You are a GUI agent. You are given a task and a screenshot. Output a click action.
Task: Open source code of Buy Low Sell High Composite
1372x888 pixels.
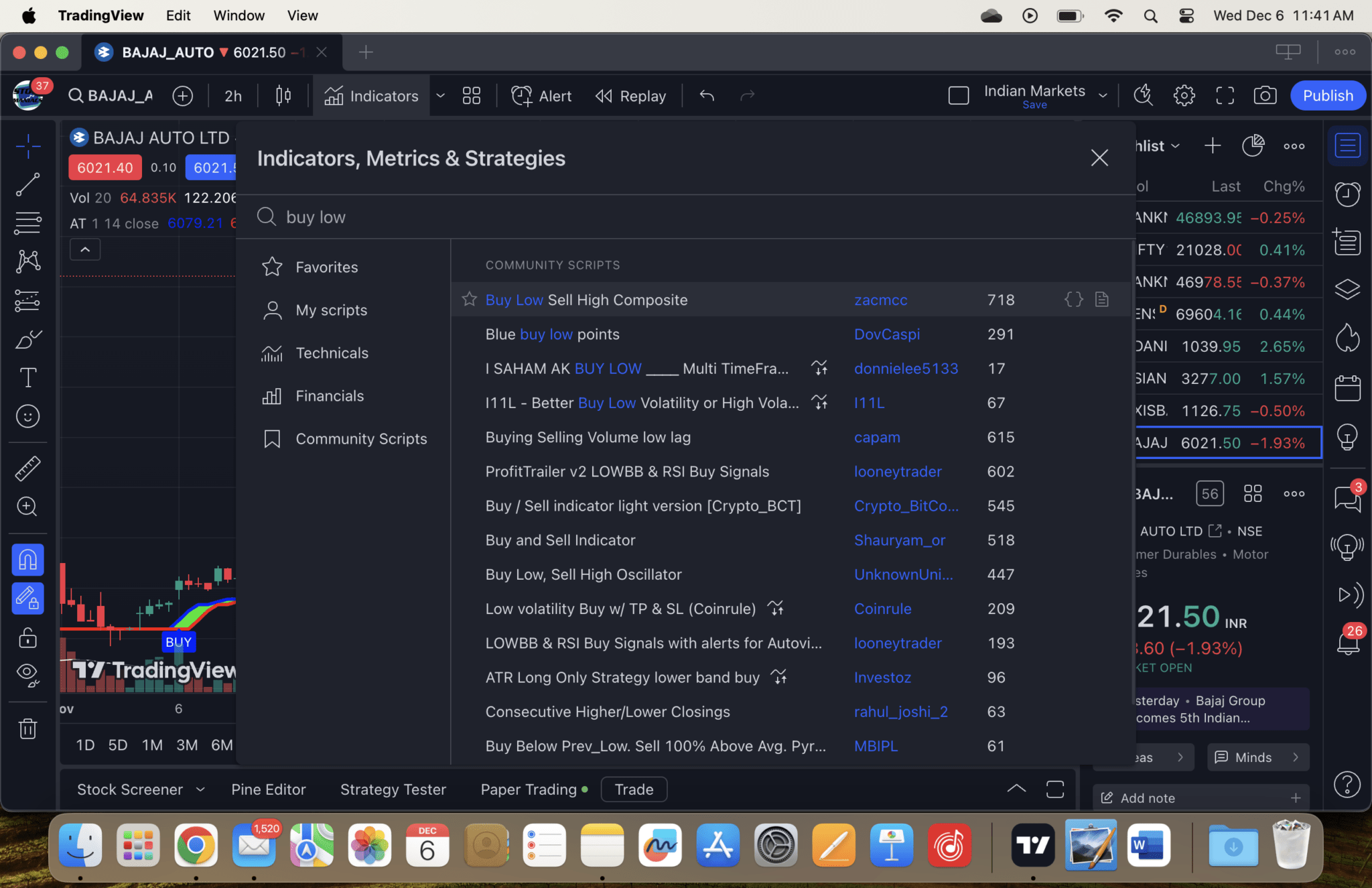tap(1073, 300)
